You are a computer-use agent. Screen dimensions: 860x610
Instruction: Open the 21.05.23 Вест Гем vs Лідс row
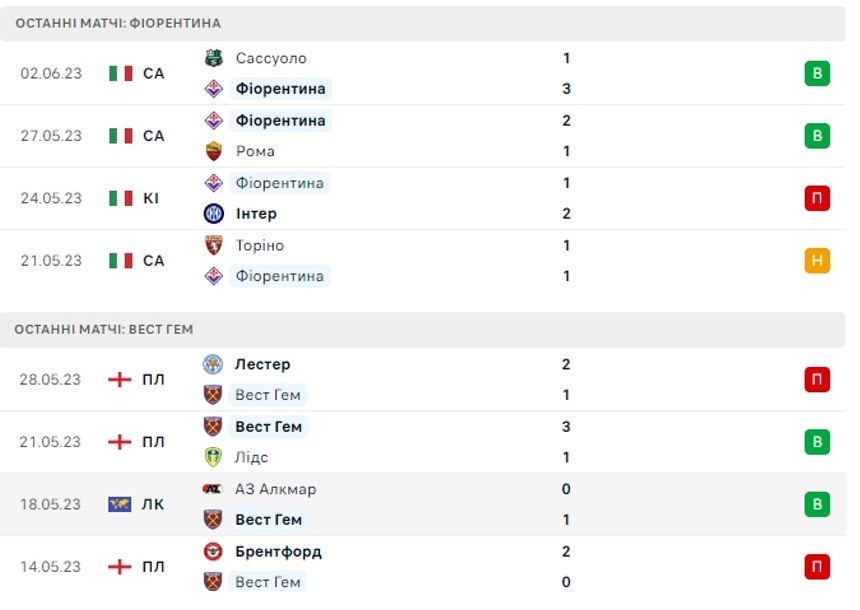coord(423,442)
